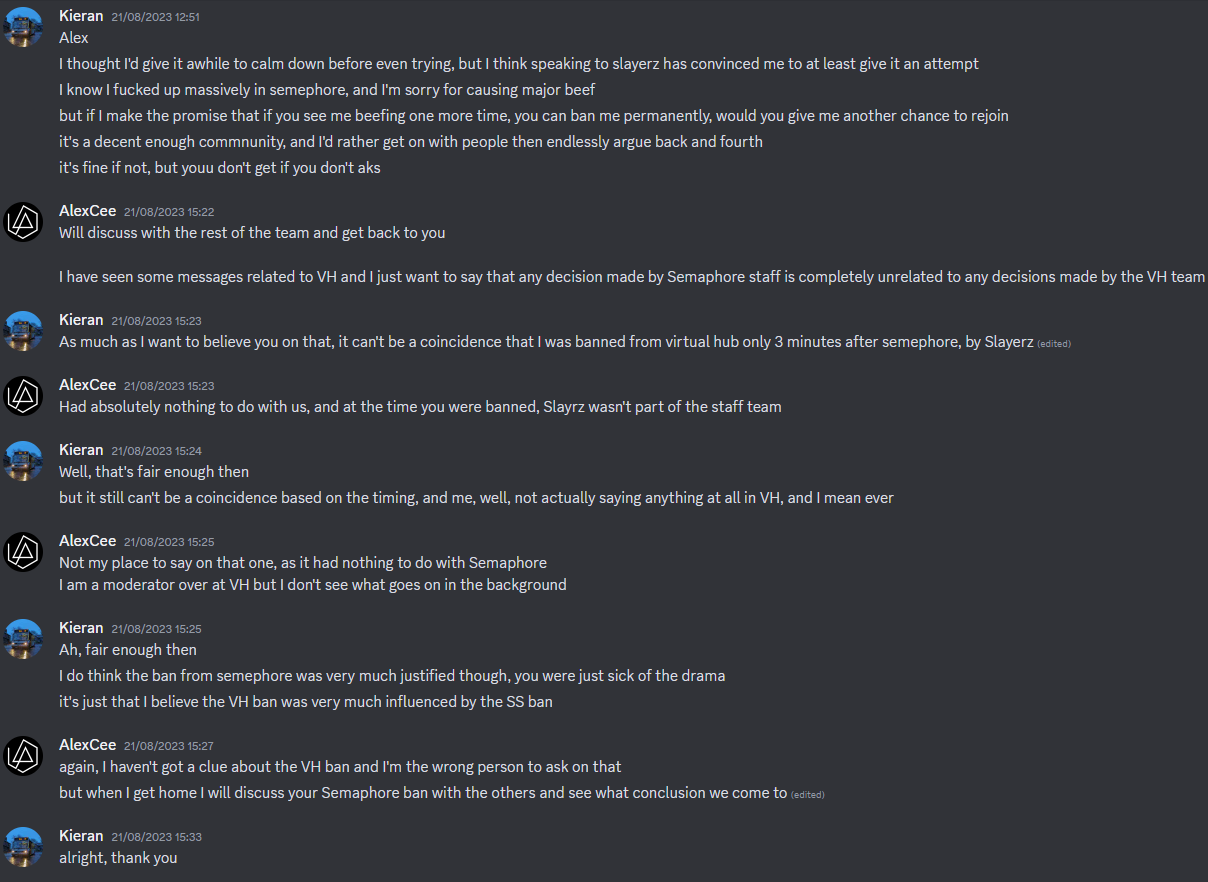The height and width of the screenshot is (882, 1208).
Task: Click the 21/08/2023 15:24 timestamp
Action: coord(156,451)
